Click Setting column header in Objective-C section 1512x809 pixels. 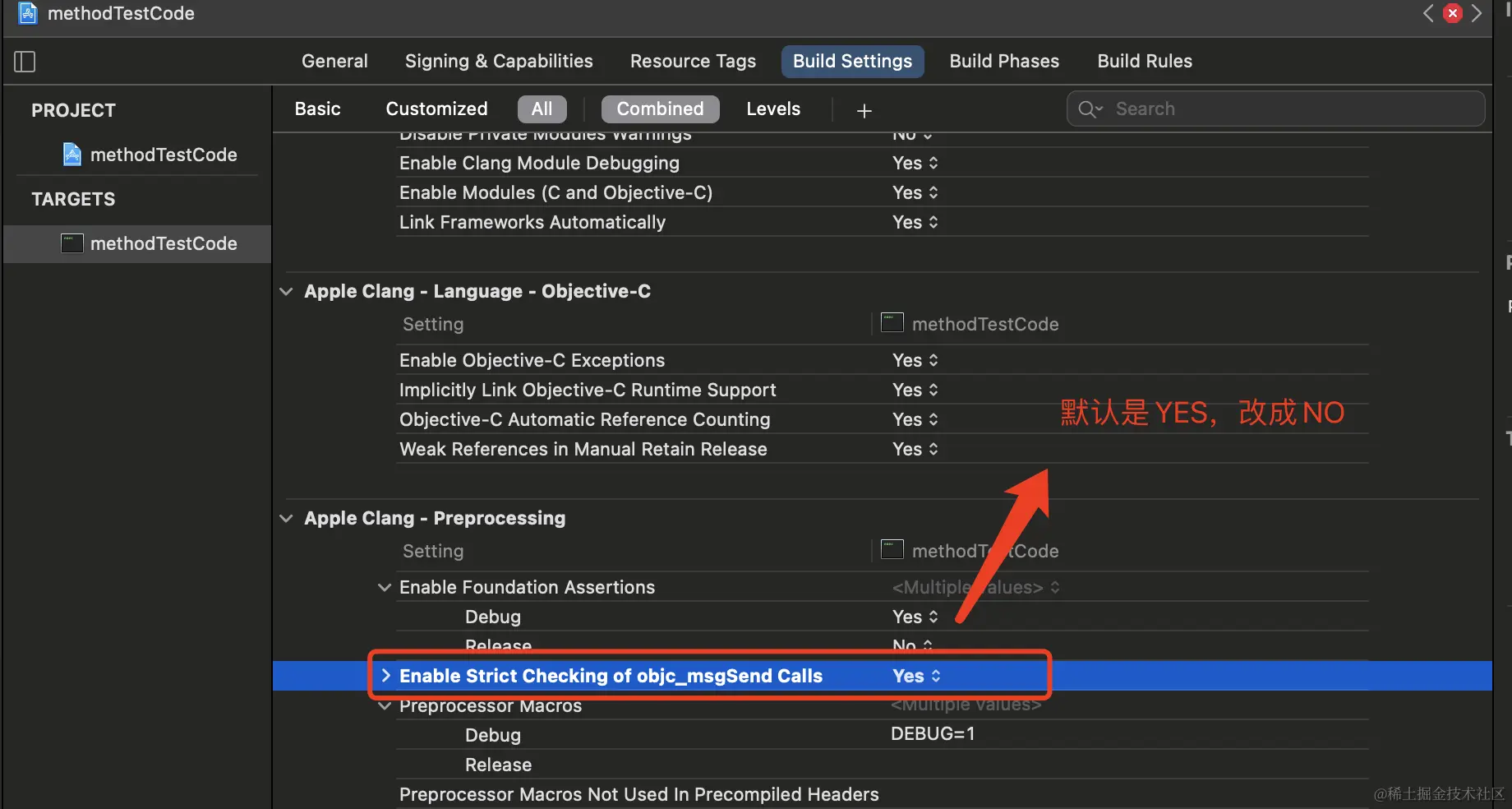(x=433, y=325)
